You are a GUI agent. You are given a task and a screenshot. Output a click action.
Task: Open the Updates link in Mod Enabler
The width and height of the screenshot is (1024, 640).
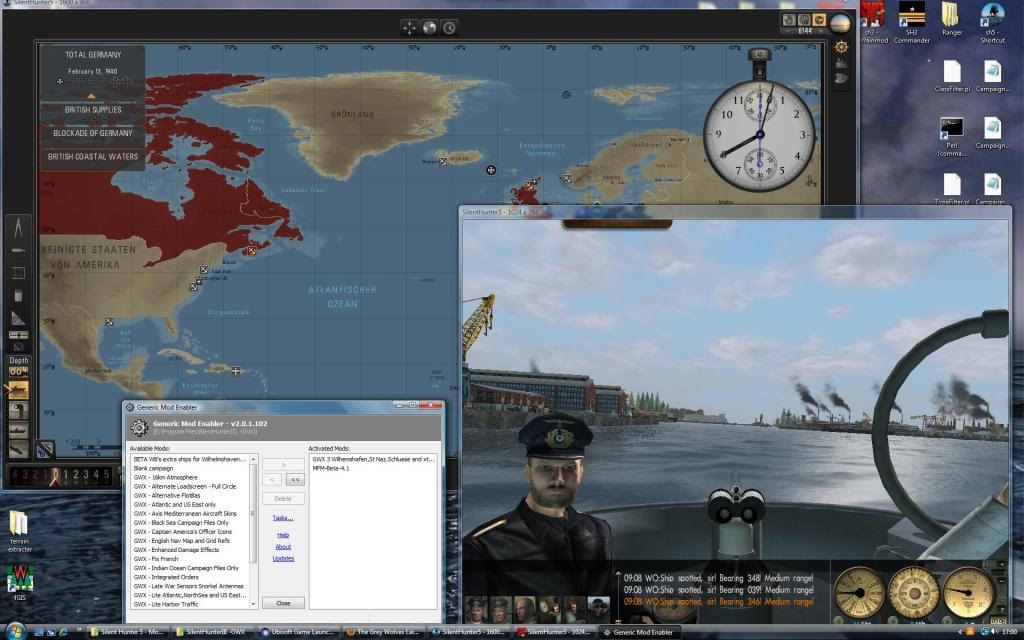(x=283, y=558)
